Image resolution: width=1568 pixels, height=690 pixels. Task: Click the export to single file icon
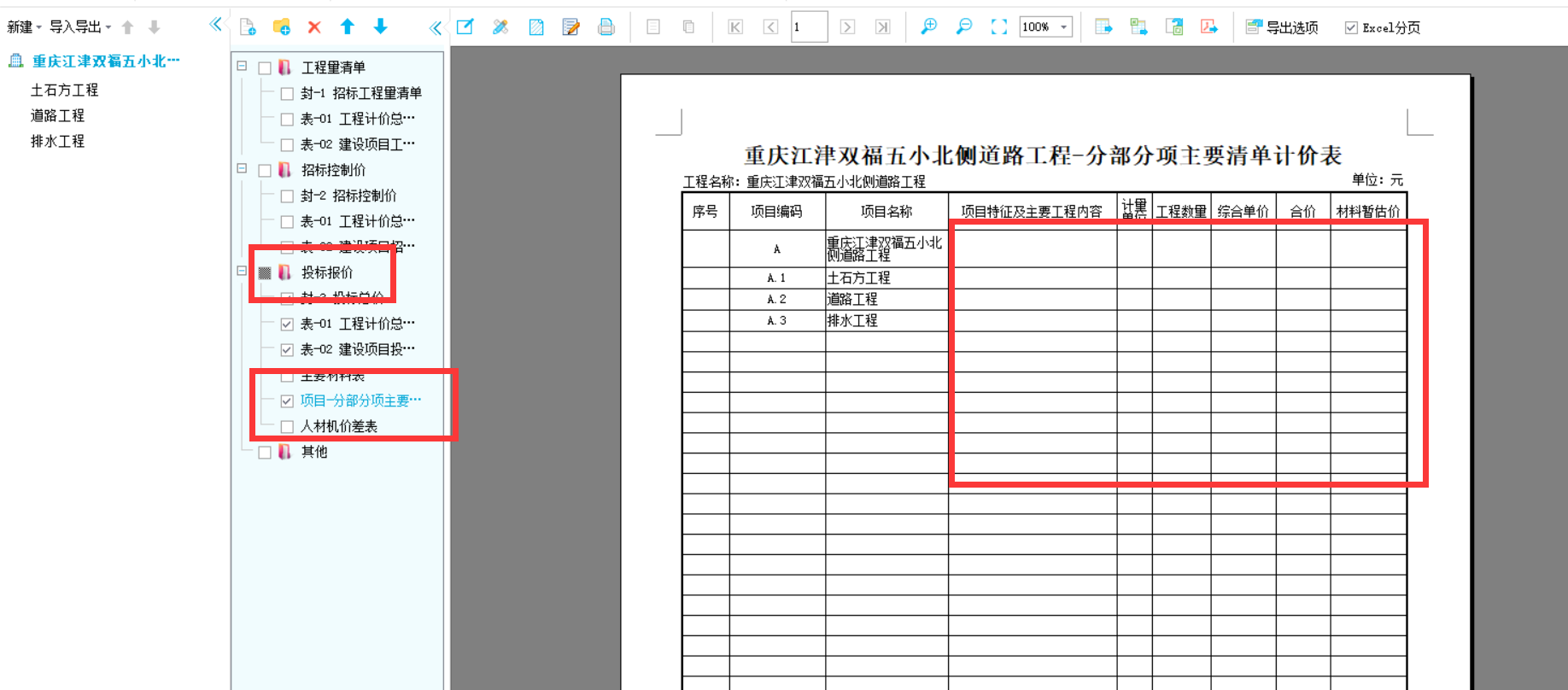click(x=1174, y=27)
